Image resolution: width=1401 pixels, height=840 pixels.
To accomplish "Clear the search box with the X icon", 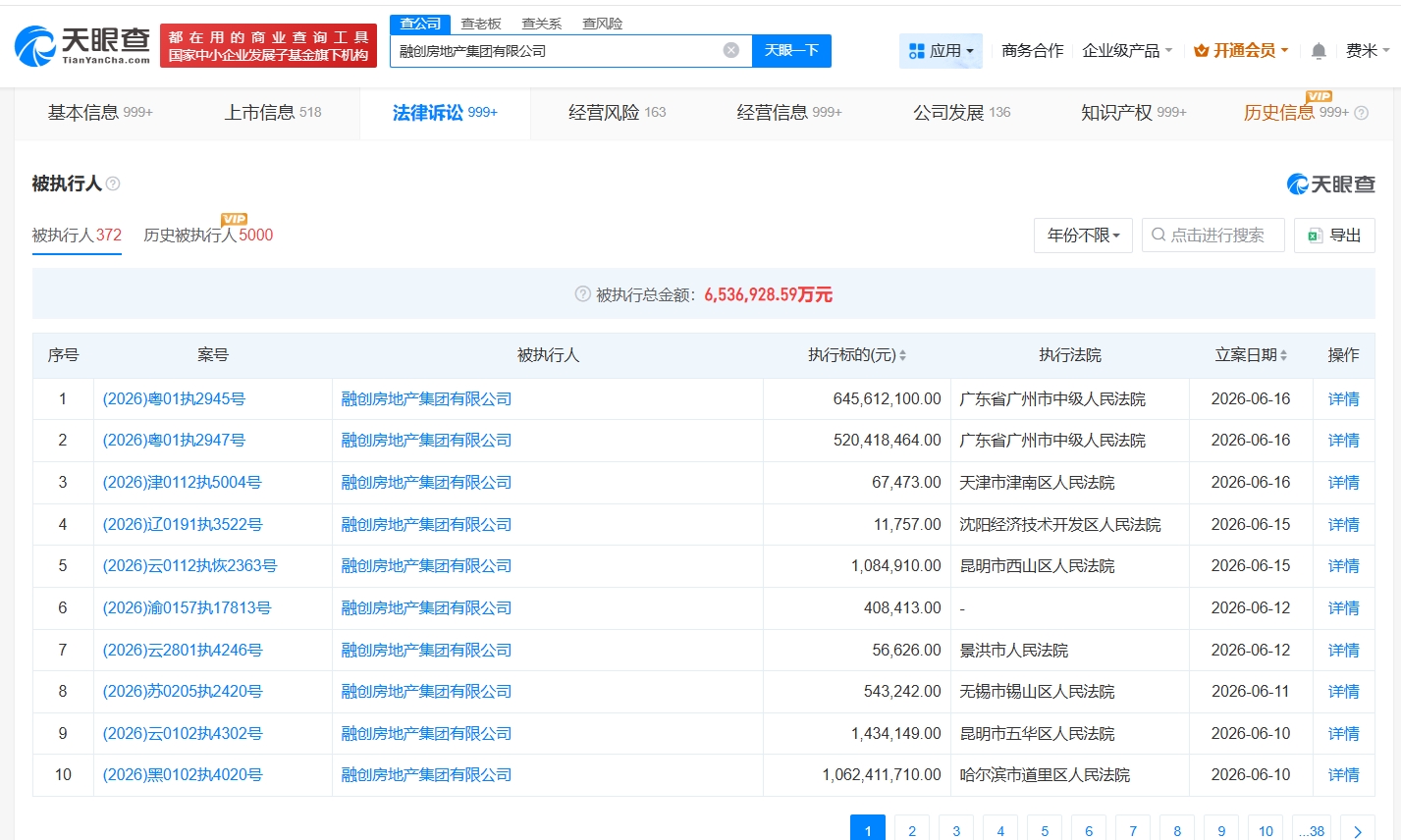I will (731, 50).
